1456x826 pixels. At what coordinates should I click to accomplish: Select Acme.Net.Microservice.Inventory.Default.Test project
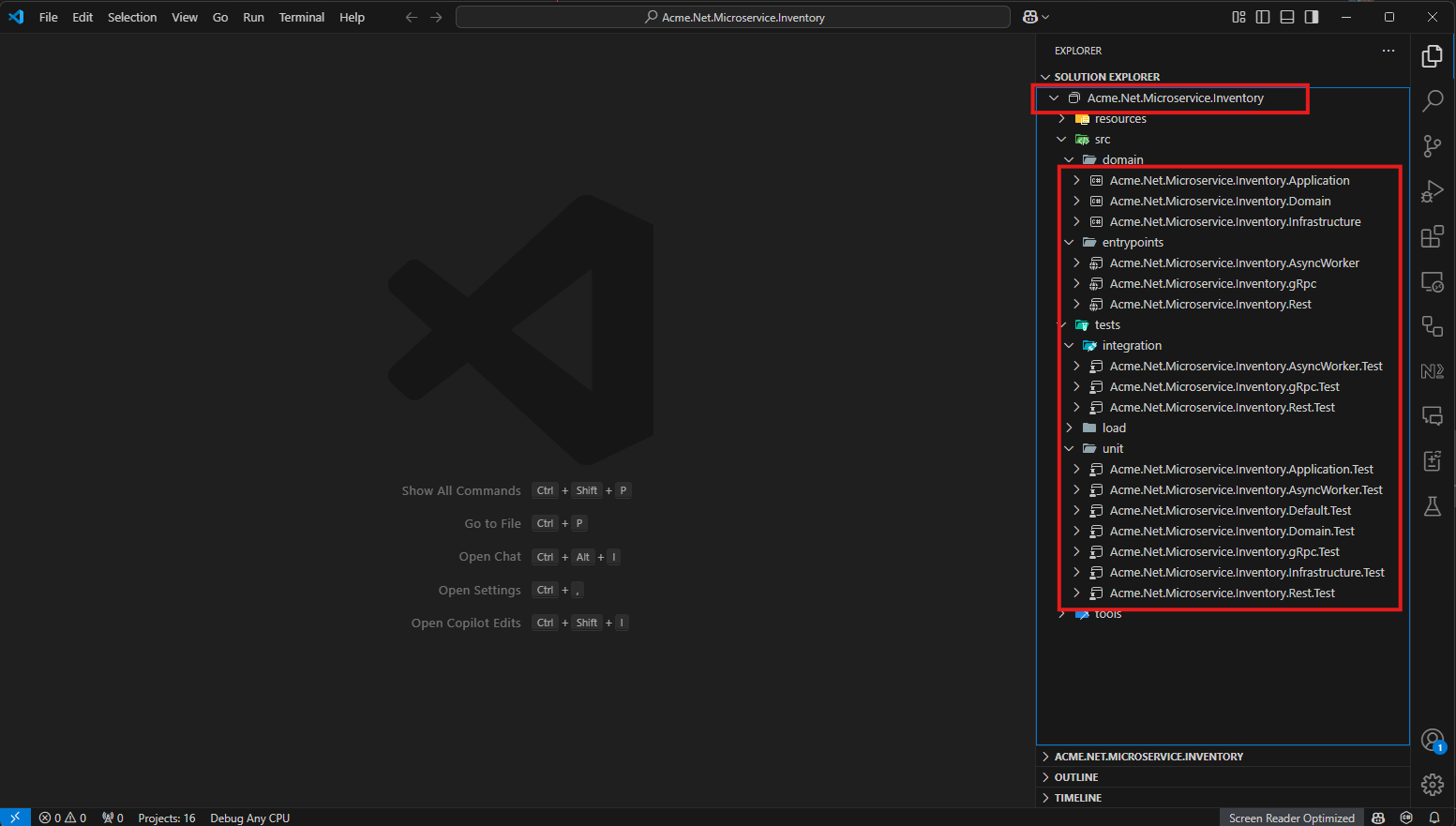click(1223, 511)
